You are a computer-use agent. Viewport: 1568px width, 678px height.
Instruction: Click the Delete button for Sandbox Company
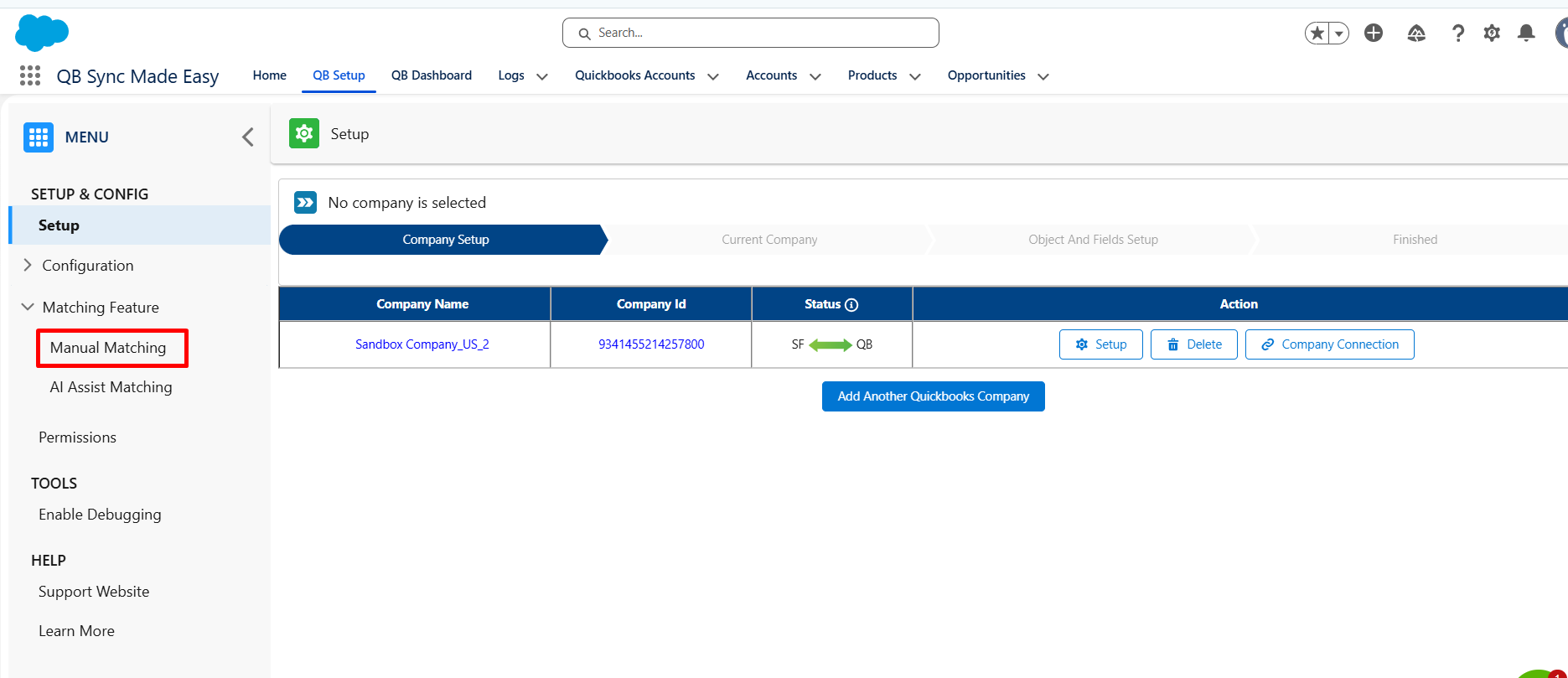click(x=1194, y=344)
